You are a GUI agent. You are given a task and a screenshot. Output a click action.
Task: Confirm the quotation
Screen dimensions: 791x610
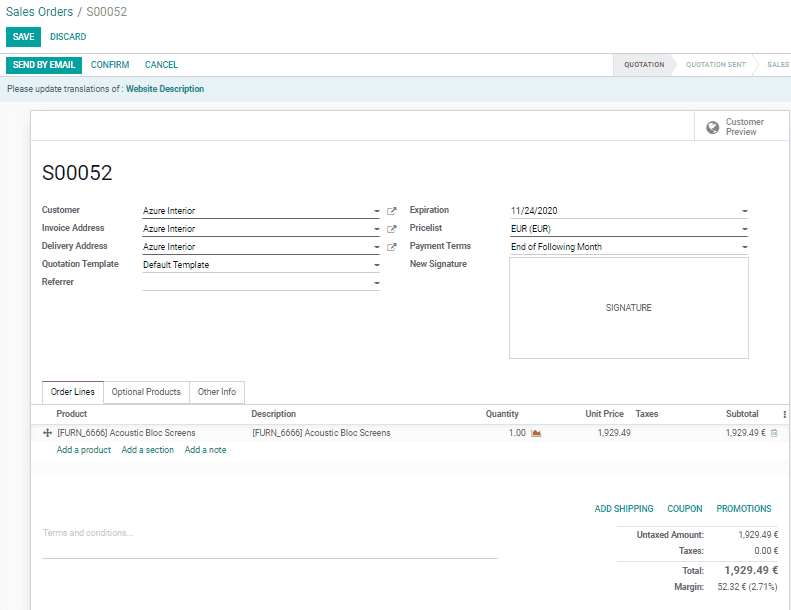110,65
